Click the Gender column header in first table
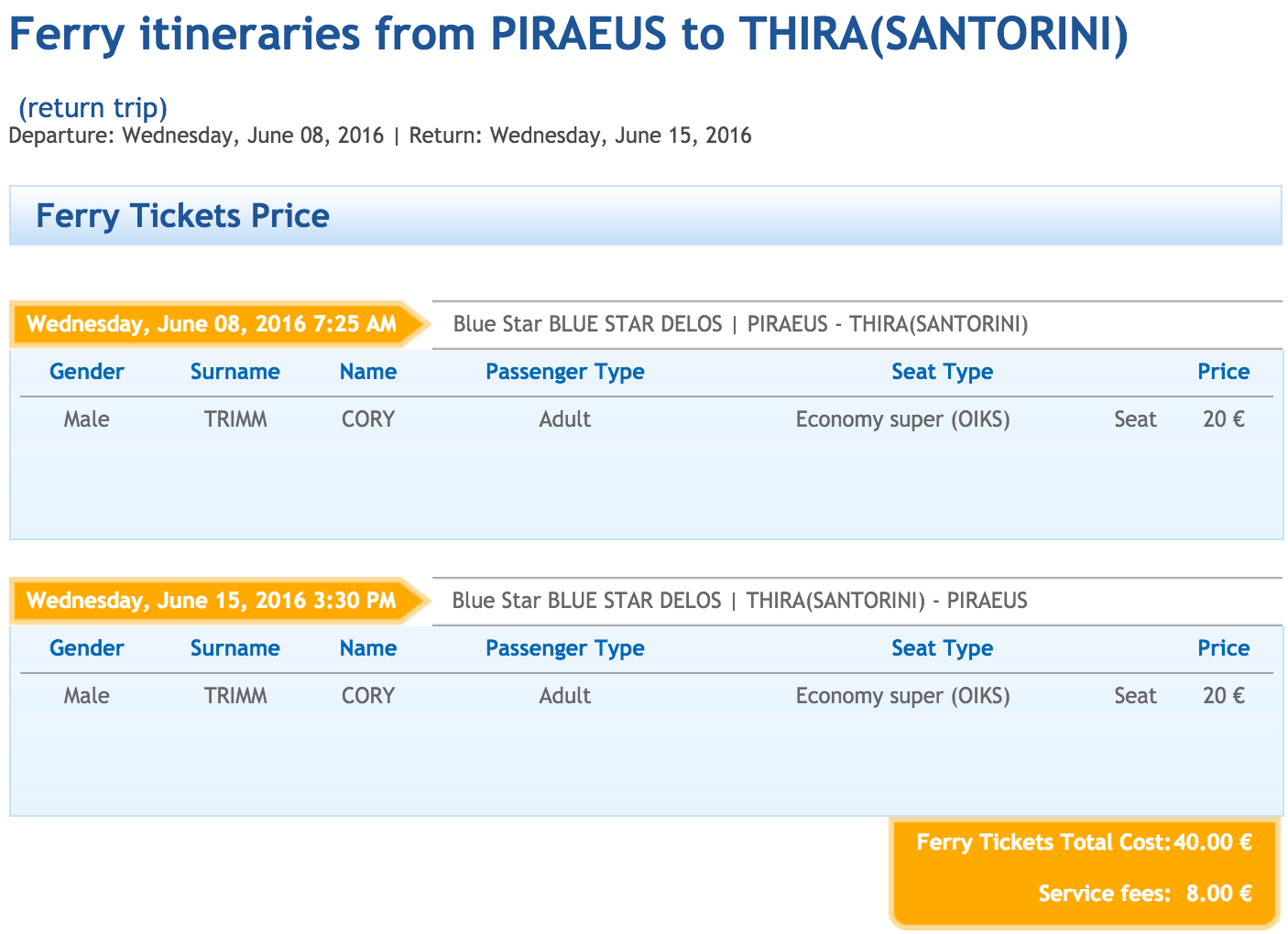 [87, 372]
